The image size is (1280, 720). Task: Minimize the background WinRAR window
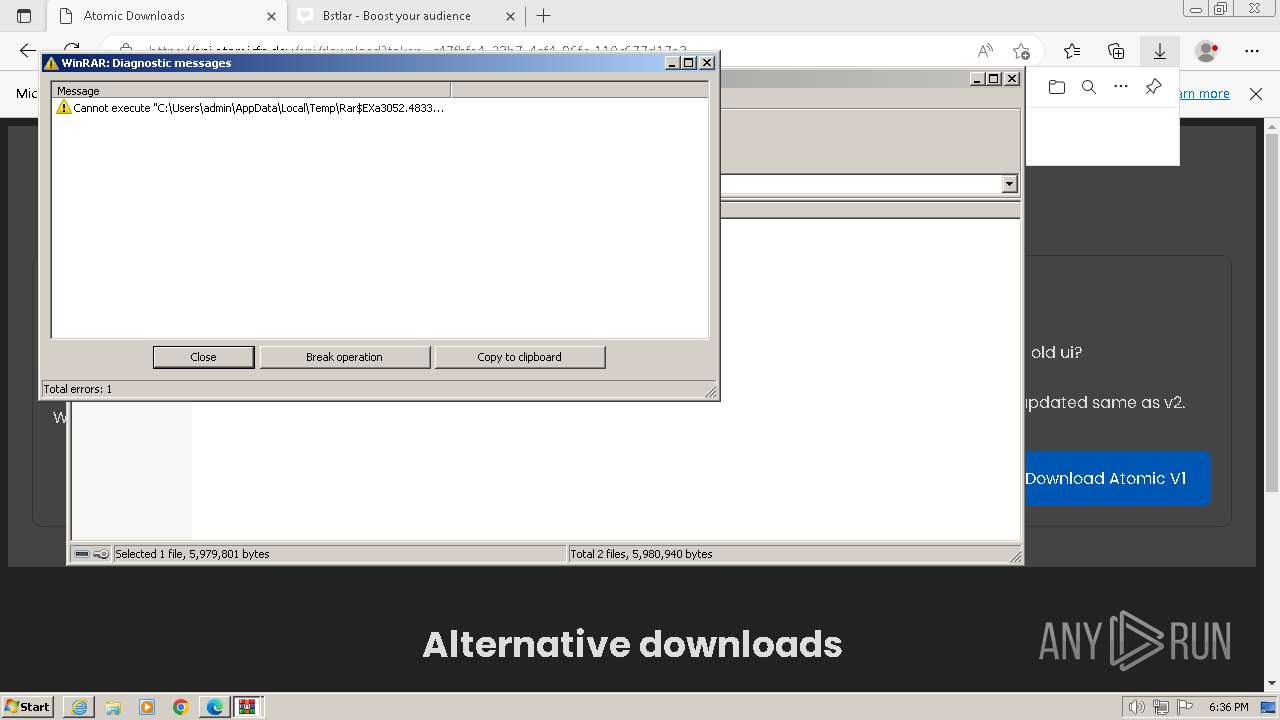(977, 79)
